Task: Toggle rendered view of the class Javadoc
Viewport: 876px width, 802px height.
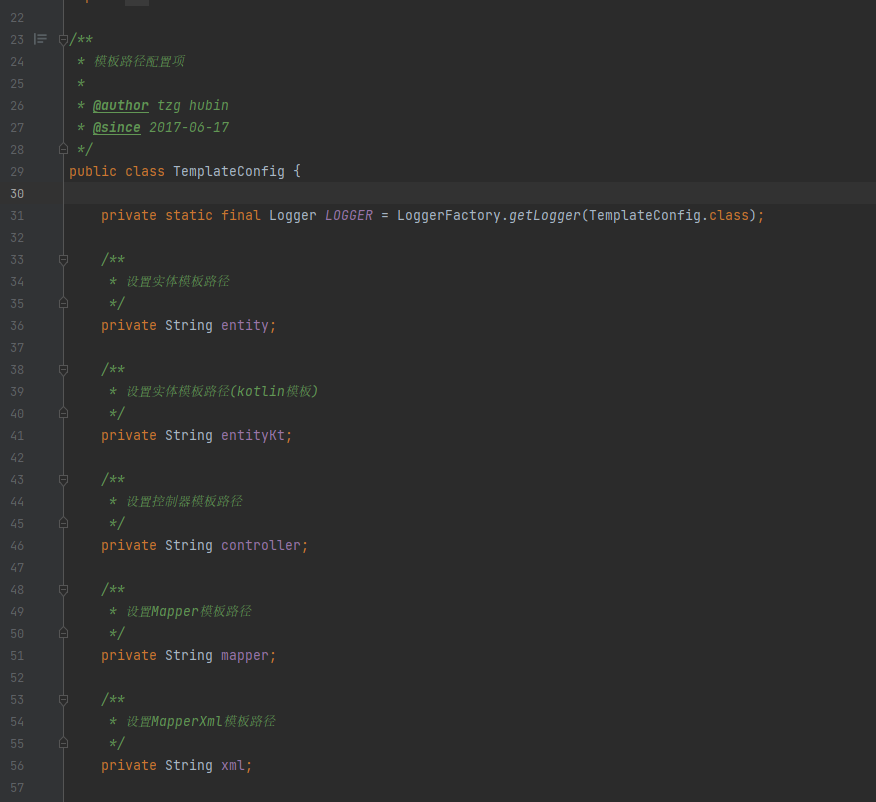Action: tap(39, 39)
